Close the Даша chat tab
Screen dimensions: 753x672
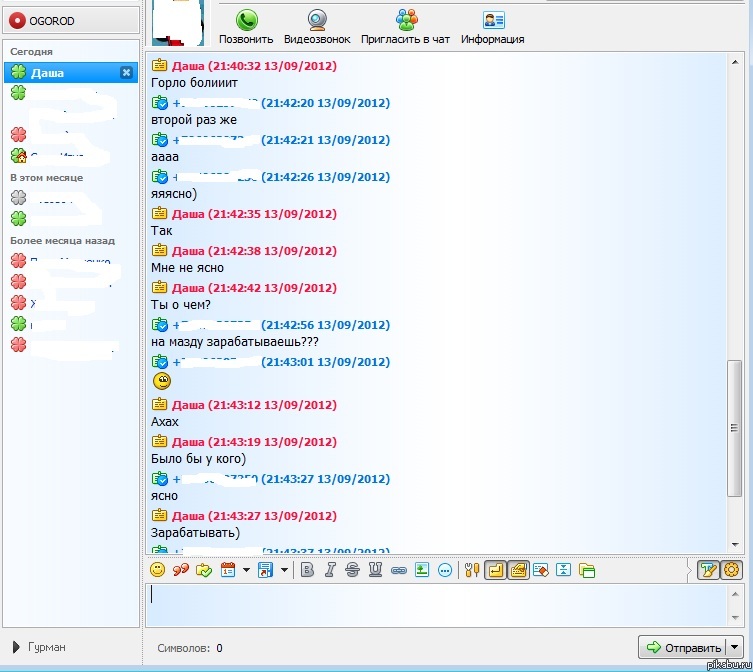pos(126,73)
